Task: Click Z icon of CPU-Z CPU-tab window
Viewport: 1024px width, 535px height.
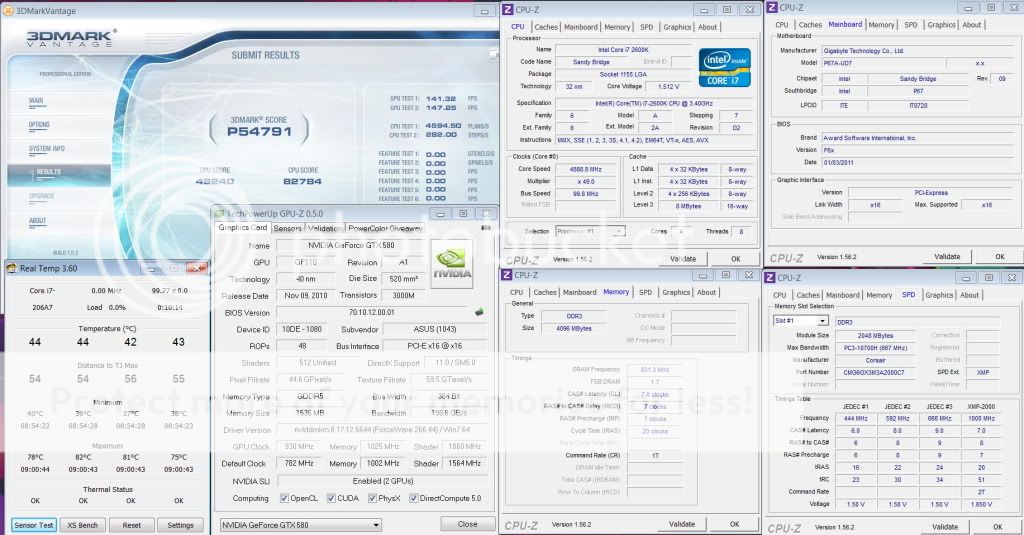Action: 508,10
